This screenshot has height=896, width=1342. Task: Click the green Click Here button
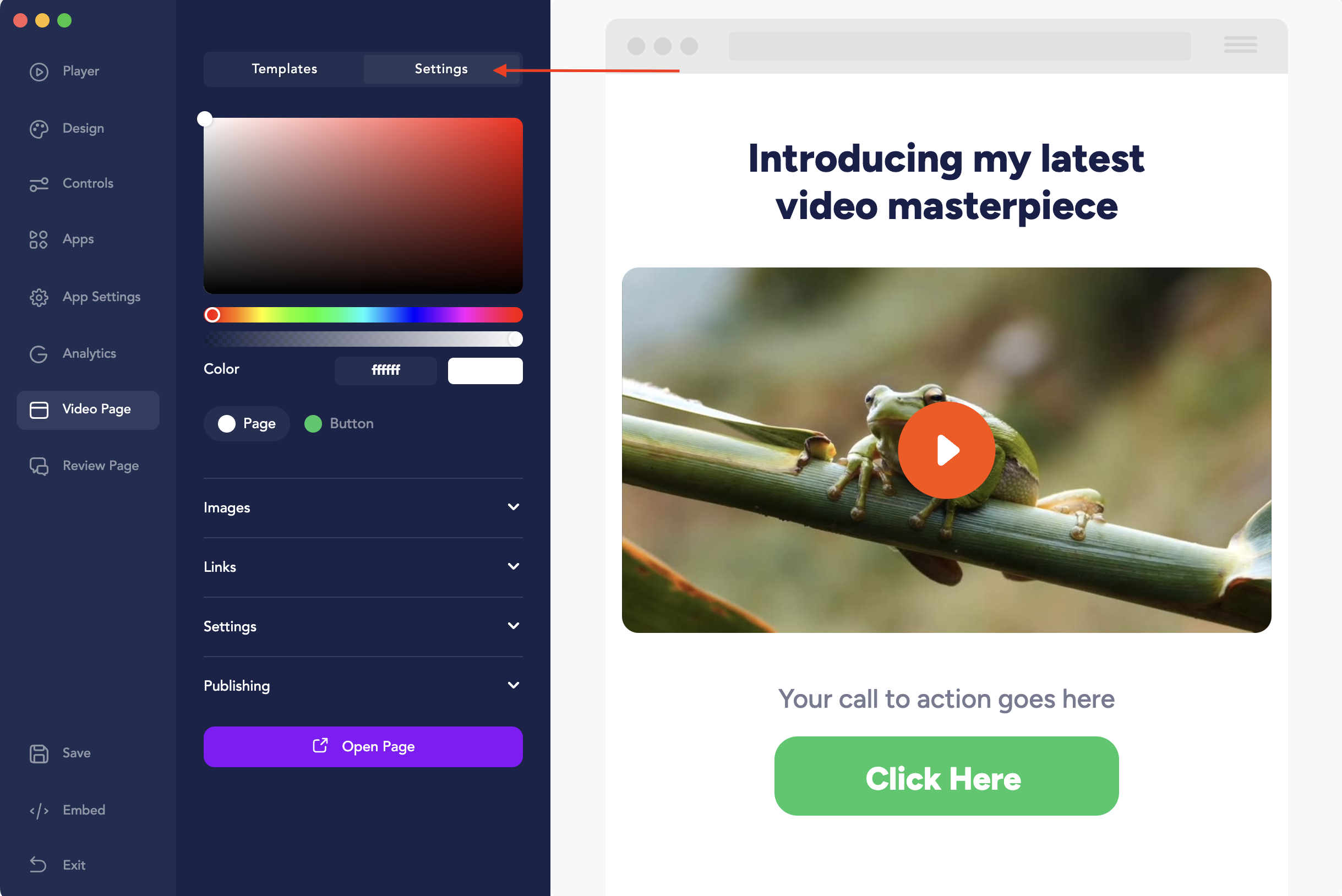coord(946,776)
